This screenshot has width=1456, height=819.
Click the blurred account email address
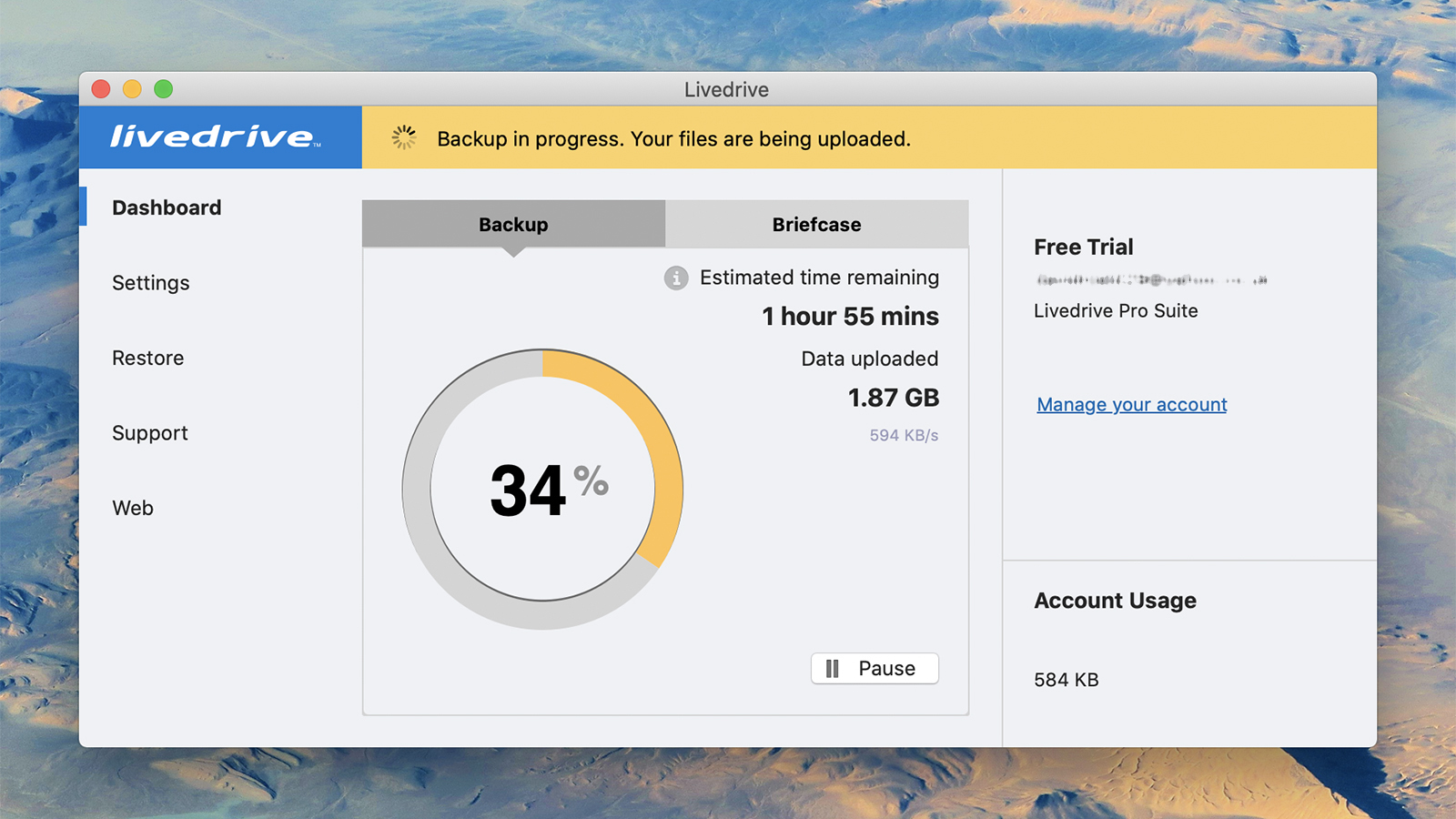click(x=1152, y=280)
